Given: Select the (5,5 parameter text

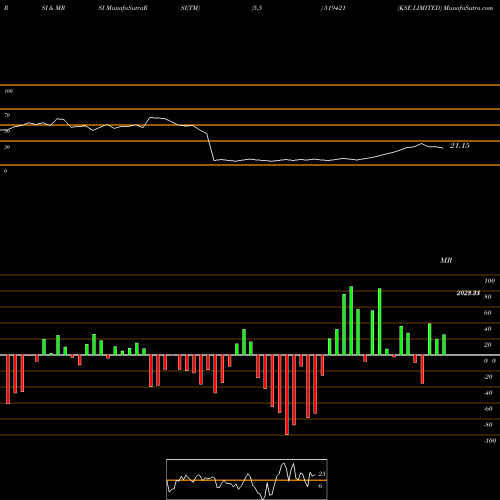Looking at the screenshot, I should (257, 8).
